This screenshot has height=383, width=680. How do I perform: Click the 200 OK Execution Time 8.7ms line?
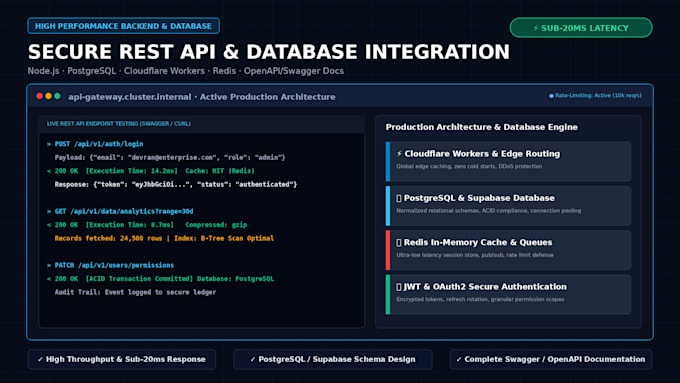(147, 225)
